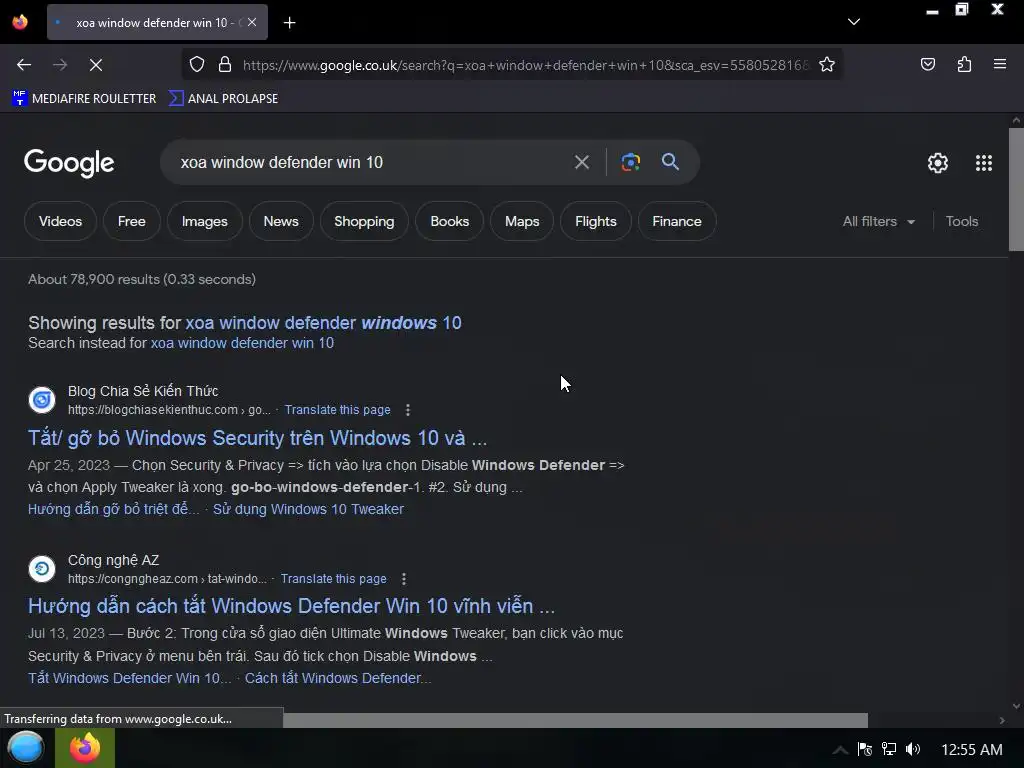Open Cách tắt Windows Defender sitelink
The height and width of the screenshot is (768, 1024).
(x=338, y=678)
